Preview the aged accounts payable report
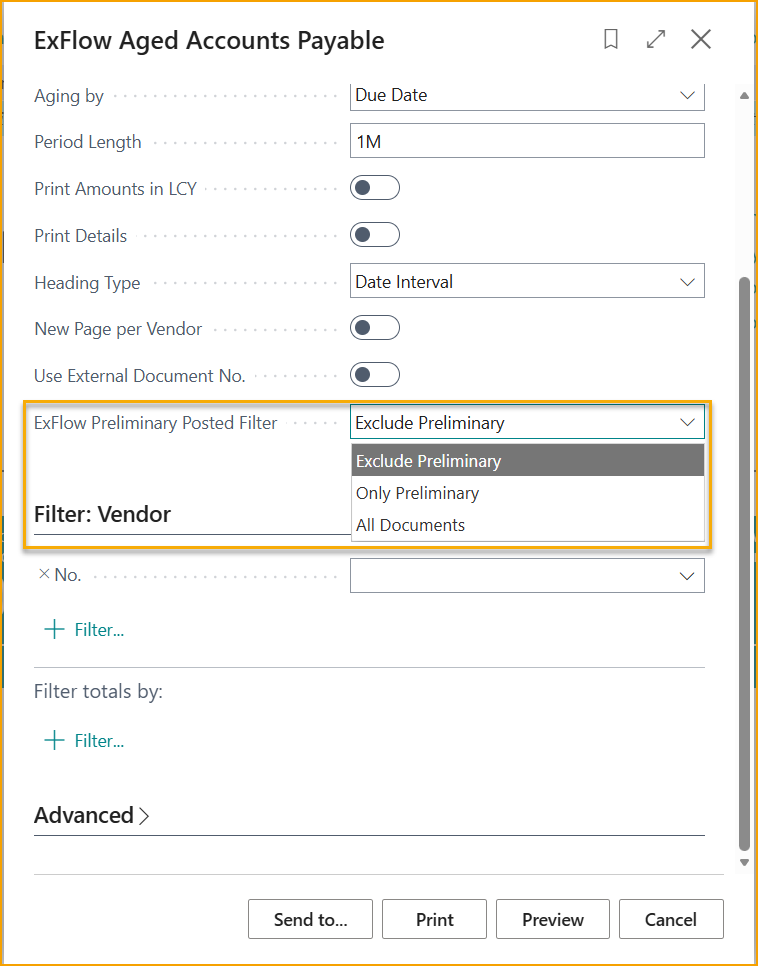The image size is (758, 966). pyautogui.click(x=553, y=919)
